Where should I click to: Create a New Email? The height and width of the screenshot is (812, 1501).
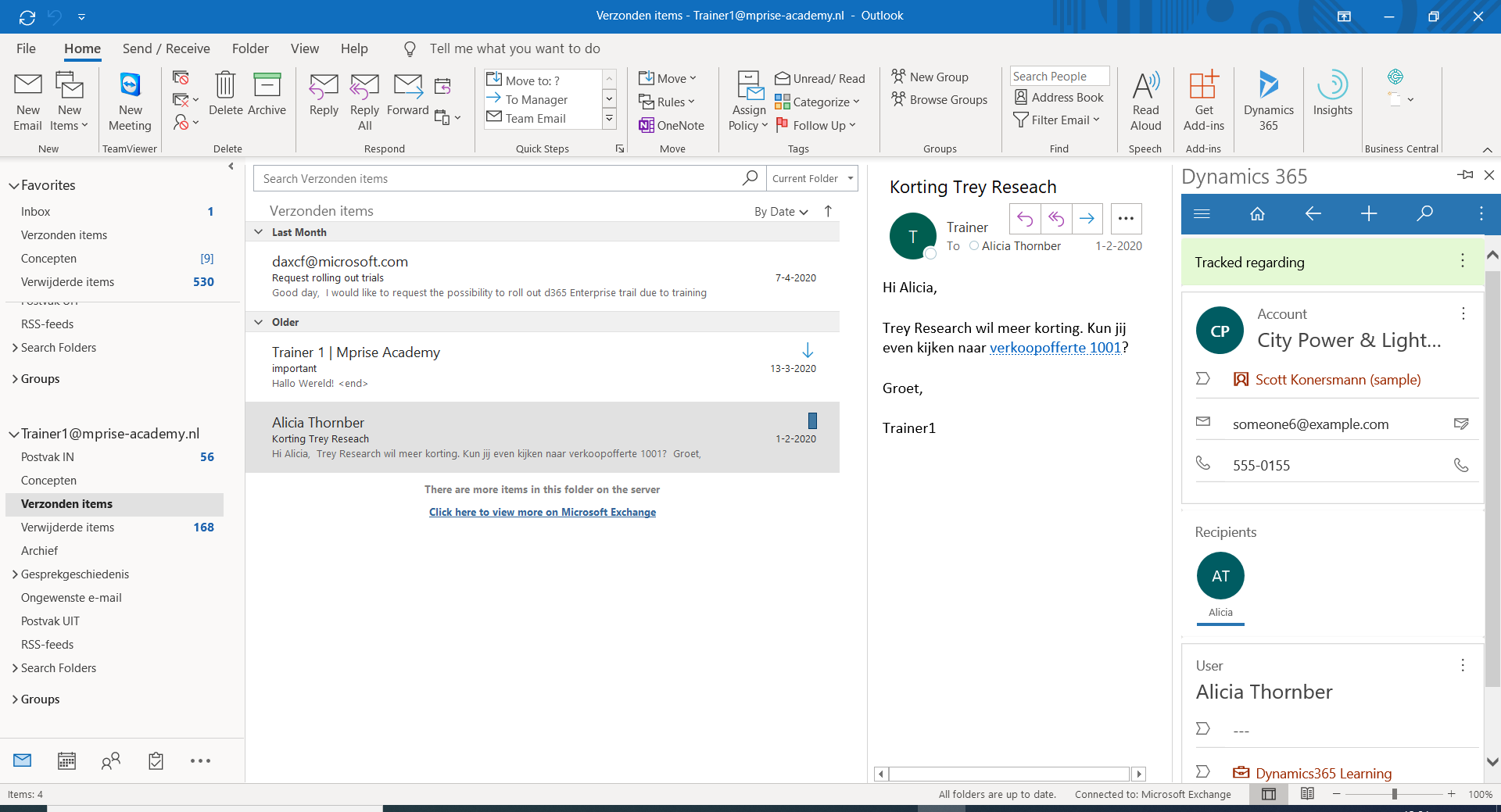pyautogui.click(x=28, y=102)
